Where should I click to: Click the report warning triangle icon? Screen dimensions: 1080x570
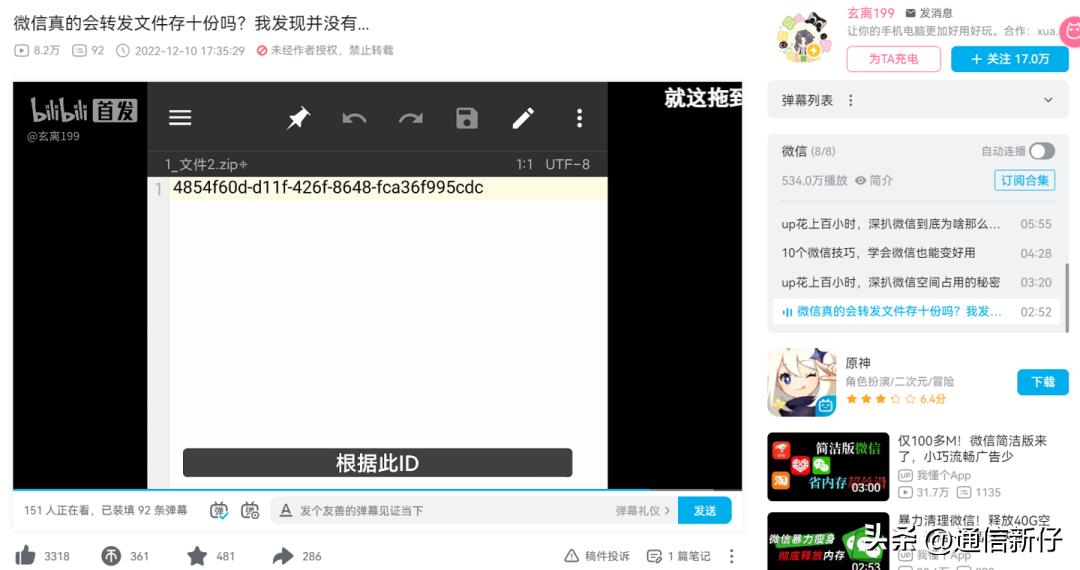click(x=571, y=556)
